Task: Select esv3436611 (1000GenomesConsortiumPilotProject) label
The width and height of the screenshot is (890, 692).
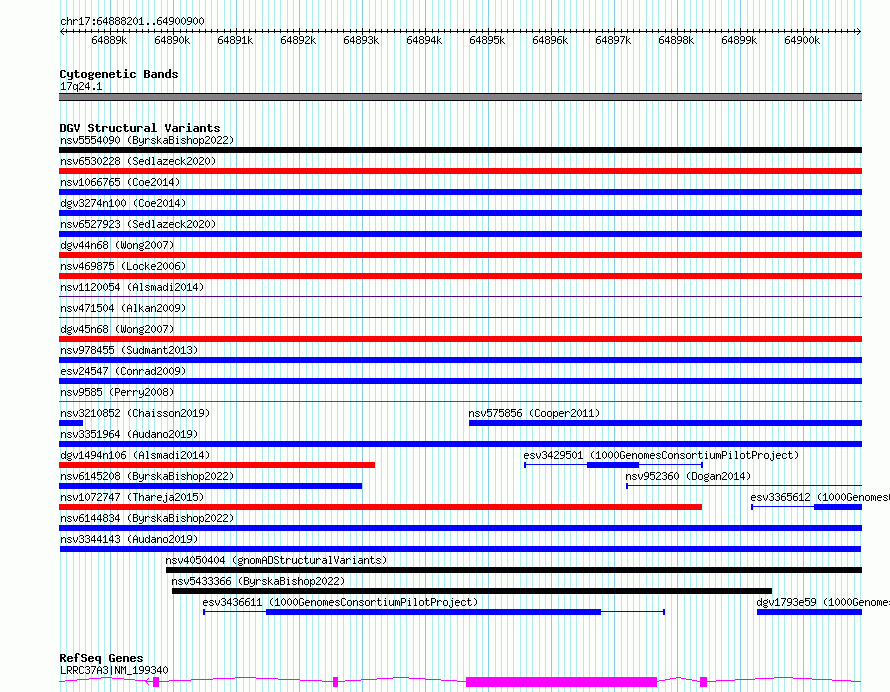Action: (x=340, y=602)
